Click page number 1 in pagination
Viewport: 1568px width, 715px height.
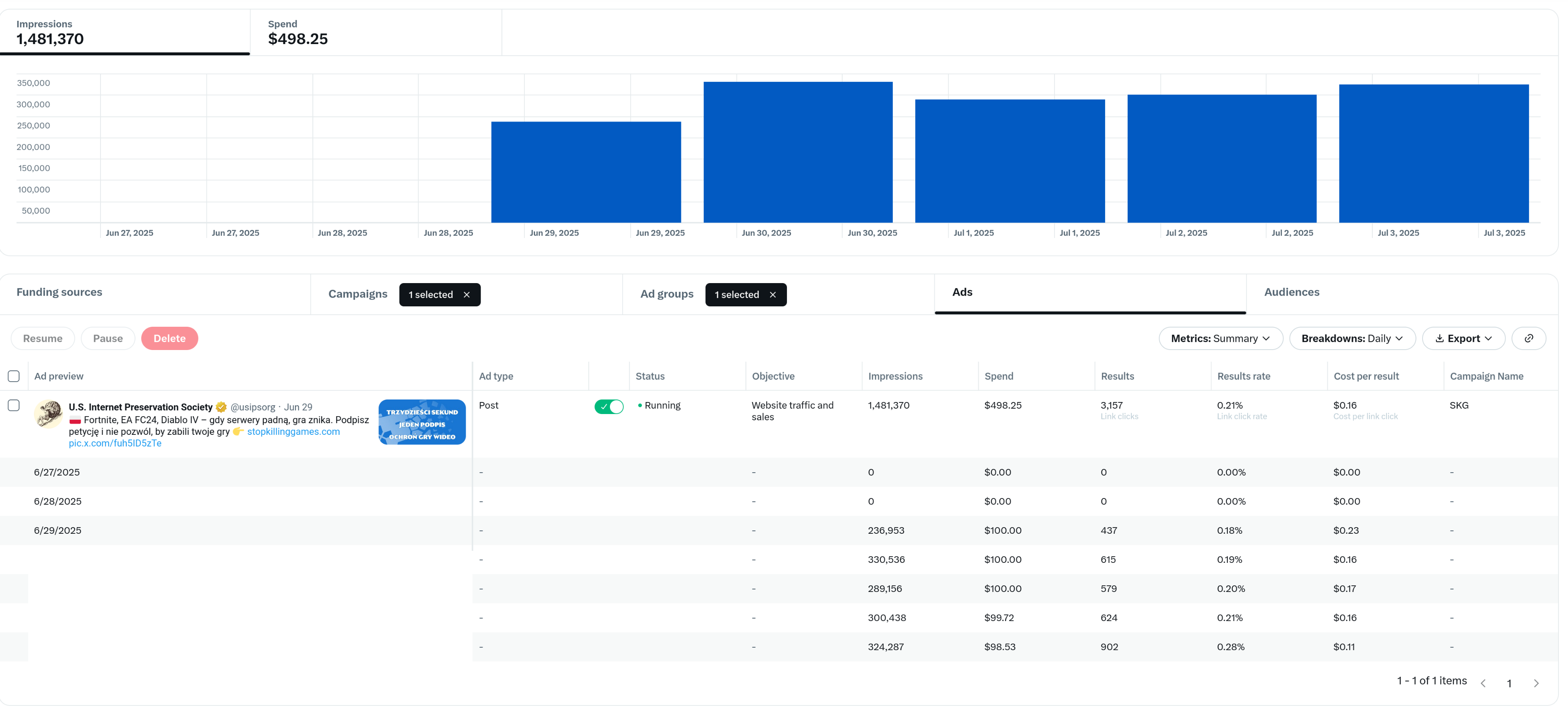click(1509, 684)
